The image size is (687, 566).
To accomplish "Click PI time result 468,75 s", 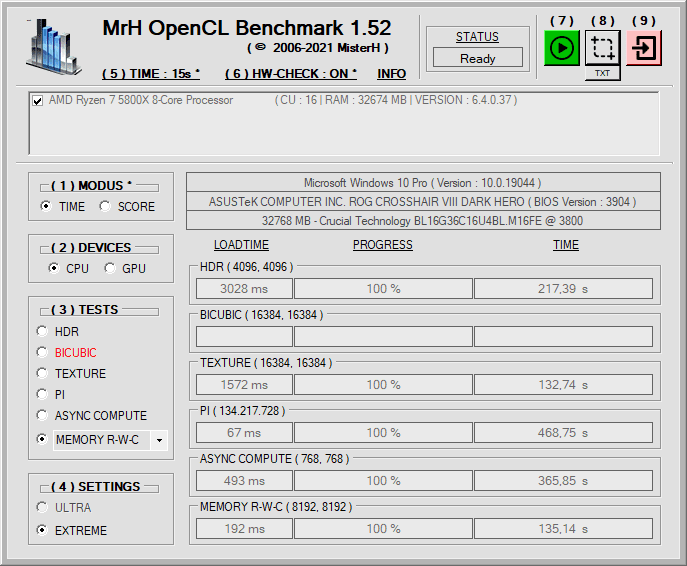I will click(x=563, y=433).
